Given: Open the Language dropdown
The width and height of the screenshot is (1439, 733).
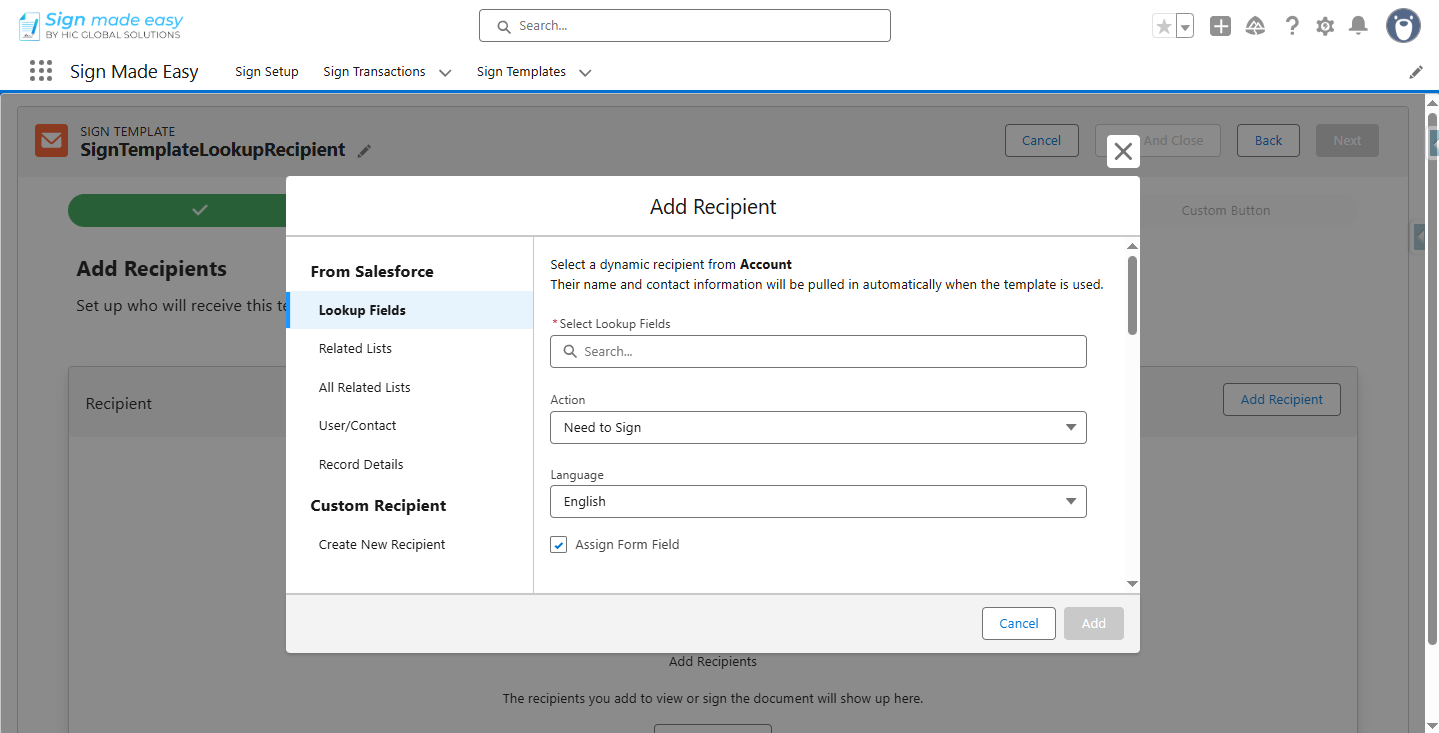Looking at the screenshot, I should click(818, 502).
